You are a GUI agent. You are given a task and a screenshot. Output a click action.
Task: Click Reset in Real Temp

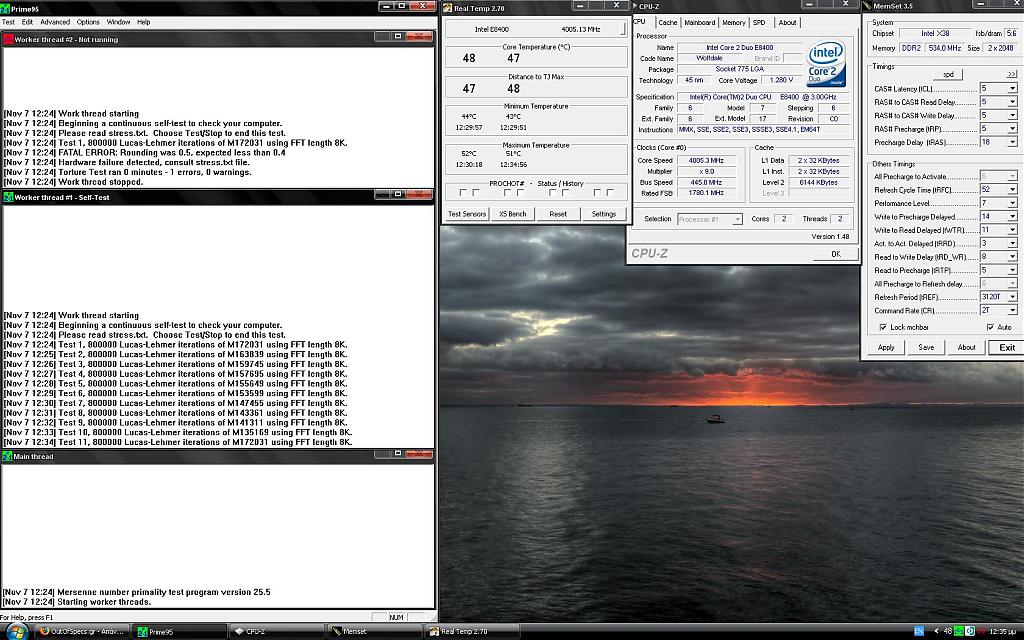558,214
